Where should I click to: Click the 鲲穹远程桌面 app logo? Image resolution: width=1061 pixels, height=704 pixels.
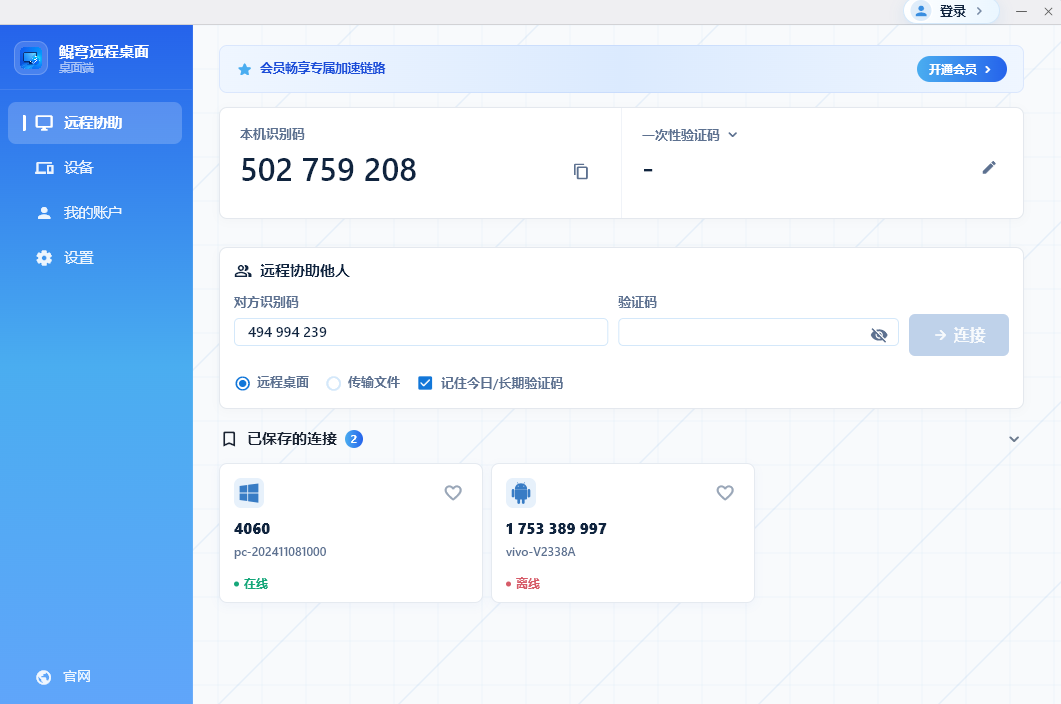click(31, 58)
